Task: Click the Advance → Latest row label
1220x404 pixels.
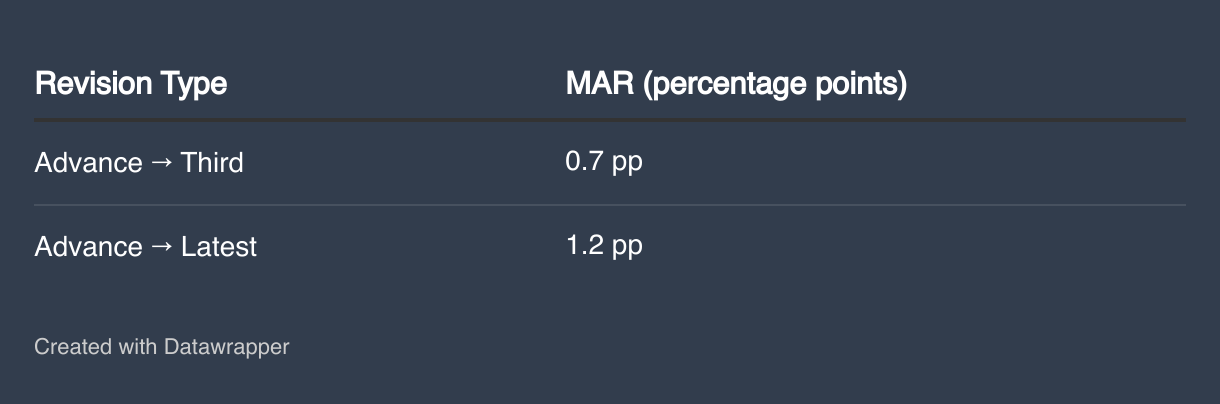Action: coord(146,247)
